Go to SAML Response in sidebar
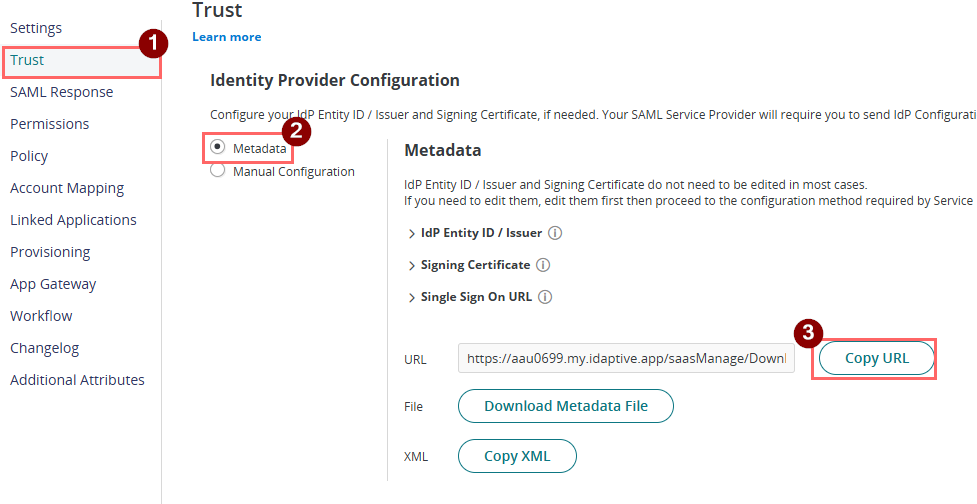 tap(61, 92)
